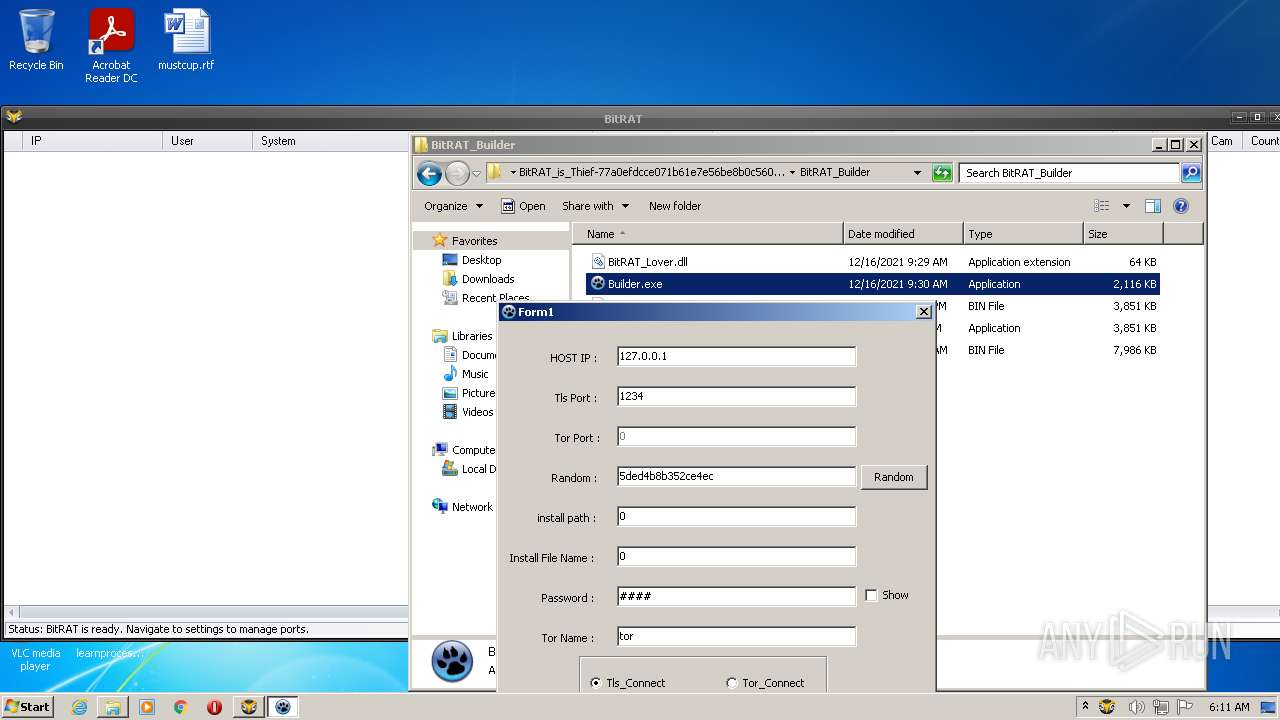This screenshot has height=720, width=1280.
Task: Open the Organize dropdown menu
Action: coord(453,206)
